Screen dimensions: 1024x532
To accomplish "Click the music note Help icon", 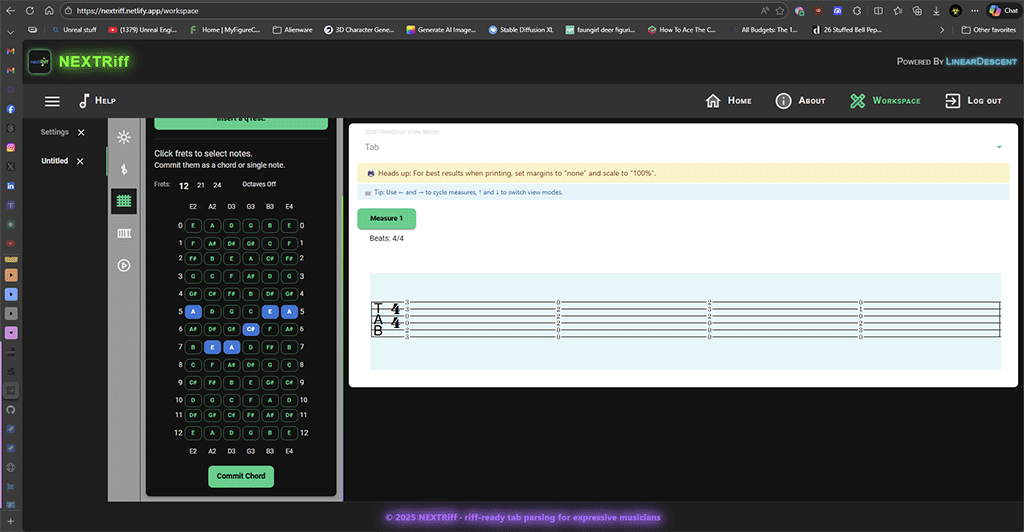I will point(85,101).
